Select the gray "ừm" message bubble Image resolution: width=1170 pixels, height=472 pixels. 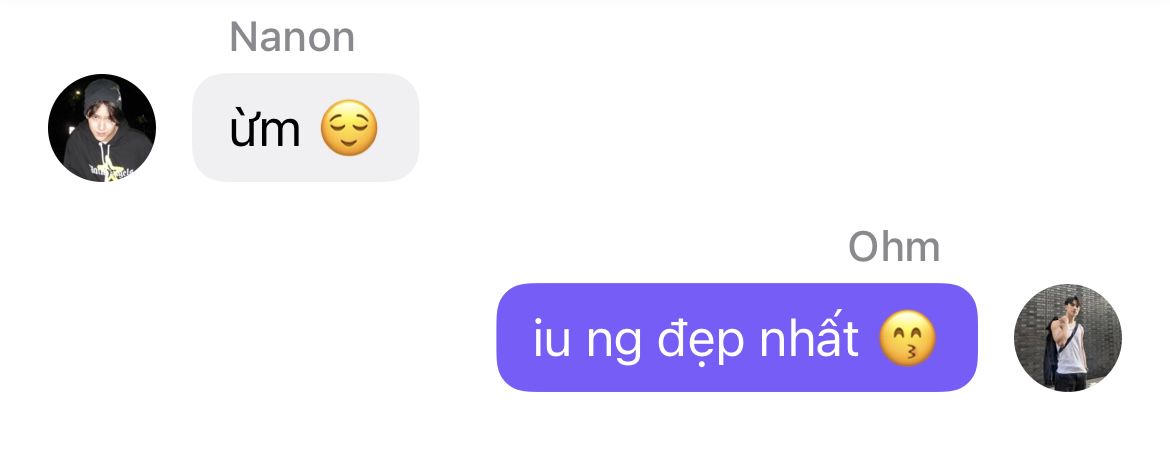306,128
